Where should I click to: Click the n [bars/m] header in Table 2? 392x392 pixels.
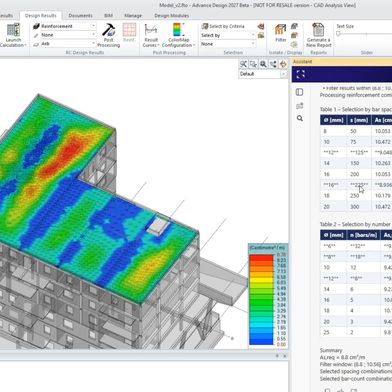(364, 235)
